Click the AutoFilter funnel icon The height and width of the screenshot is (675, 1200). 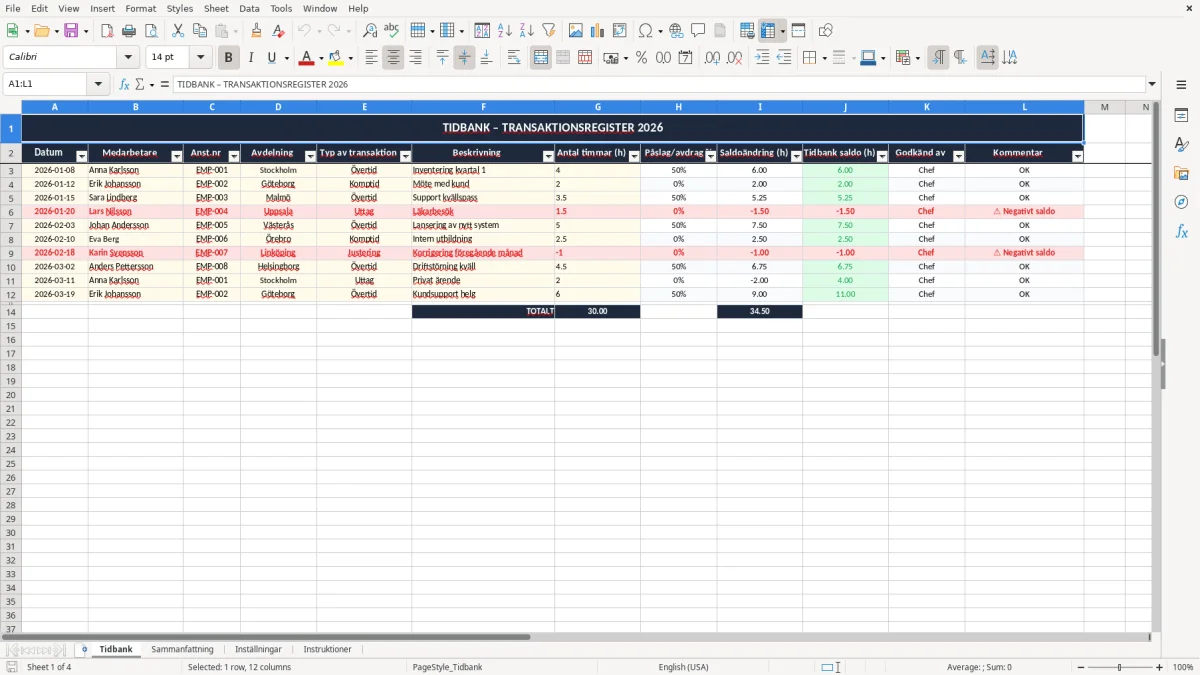[x=548, y=31]
